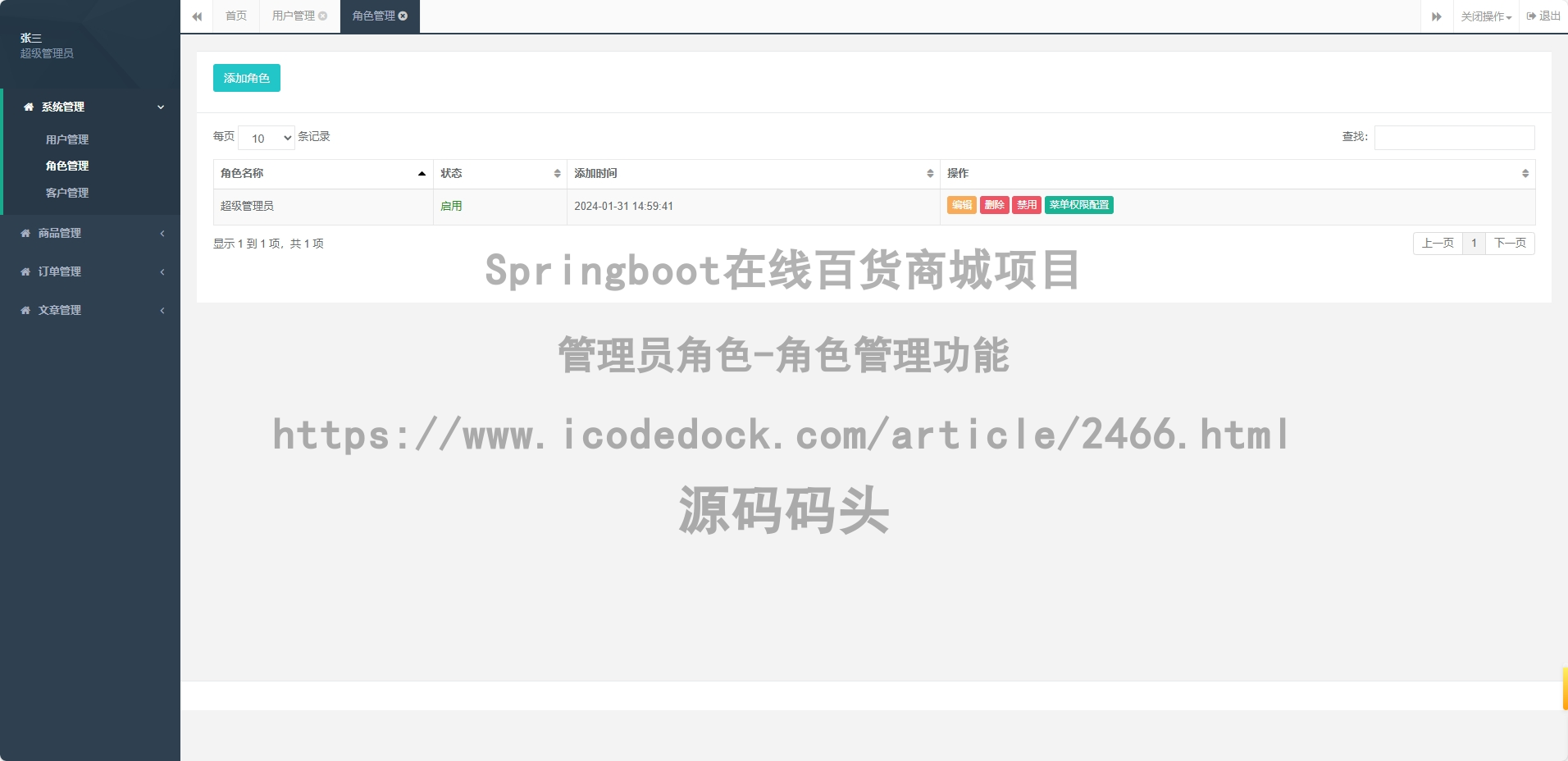Screen dimensions: 1568x761
Task: Open the records-per-page dropdown showing 10
Action: click(267, 138)
